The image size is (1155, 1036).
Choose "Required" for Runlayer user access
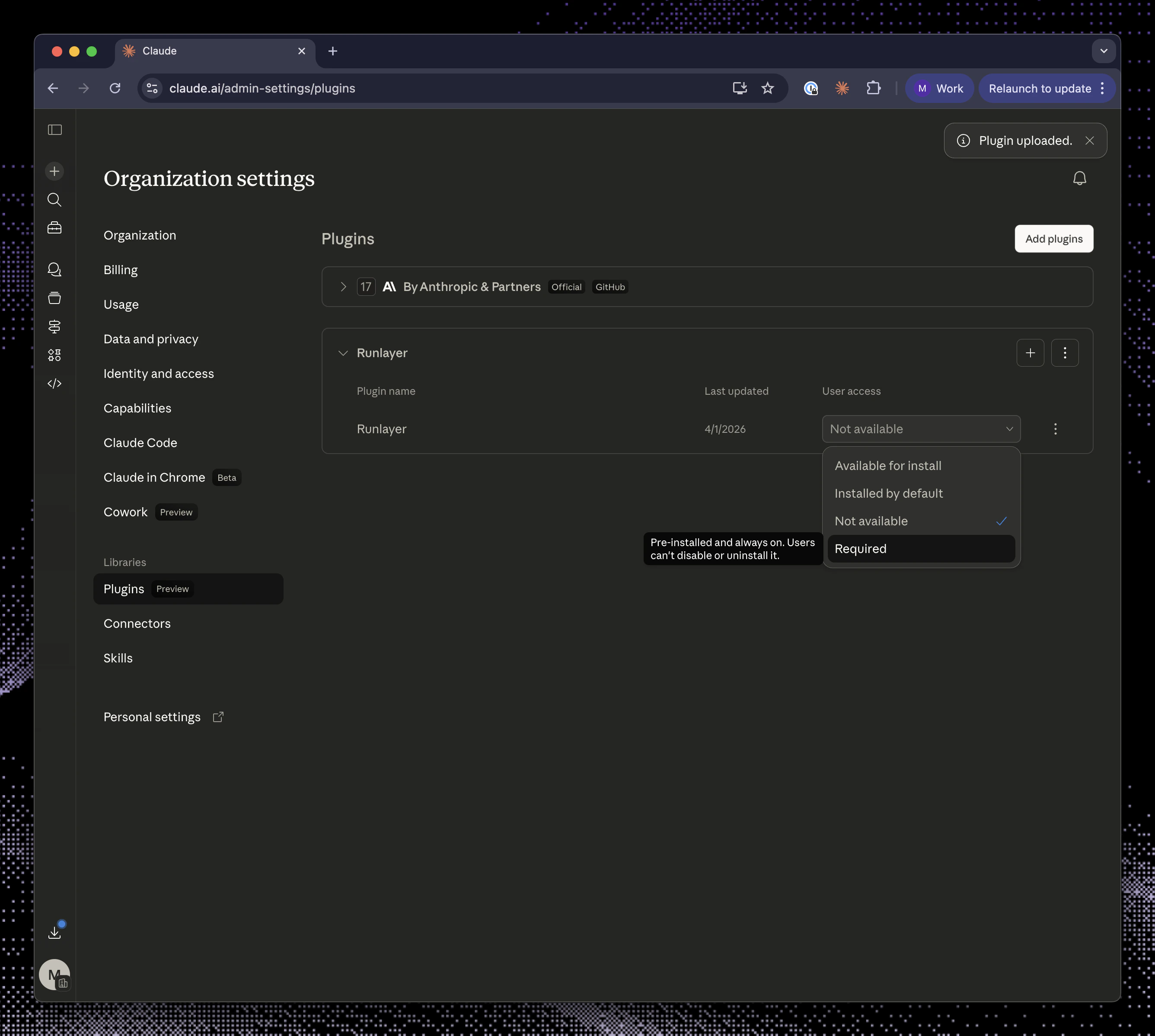point(860,548)
